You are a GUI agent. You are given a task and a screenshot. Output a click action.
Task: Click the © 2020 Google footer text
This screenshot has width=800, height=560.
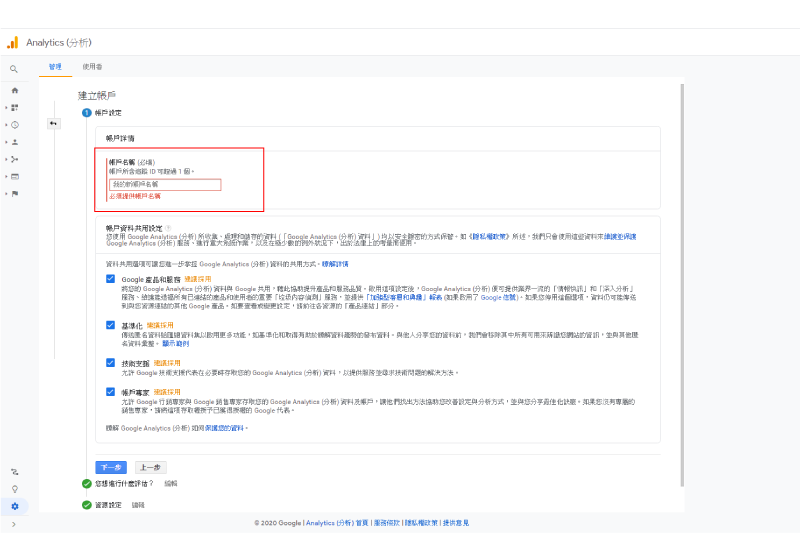pyautogui.click(x=278, y=523)
